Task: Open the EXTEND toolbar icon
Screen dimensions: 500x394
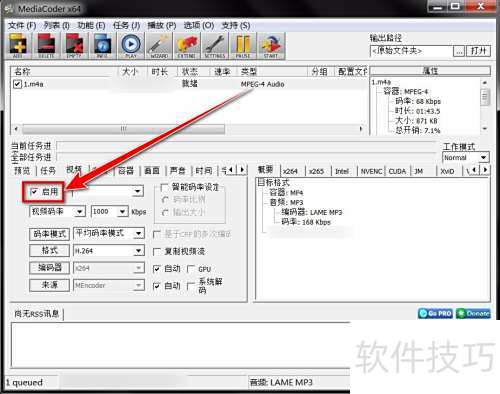Action: (187, 46)
